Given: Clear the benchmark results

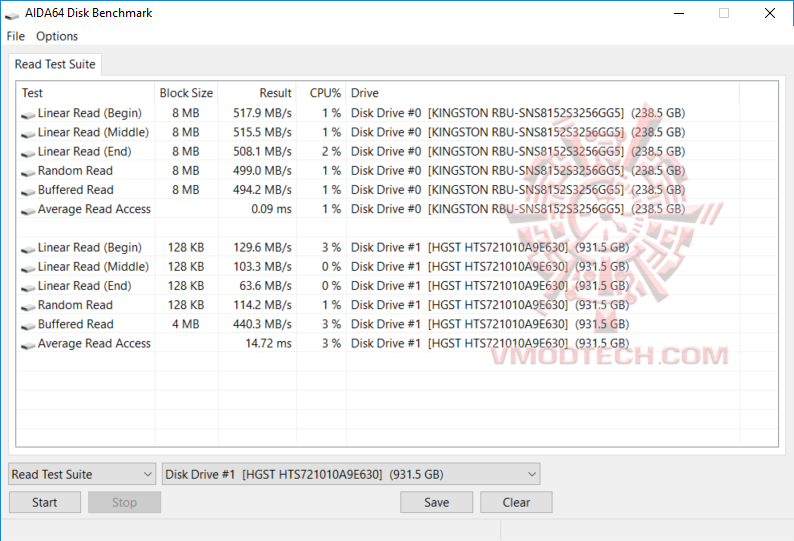Looking at the screenshot, I should coord(516,503).
